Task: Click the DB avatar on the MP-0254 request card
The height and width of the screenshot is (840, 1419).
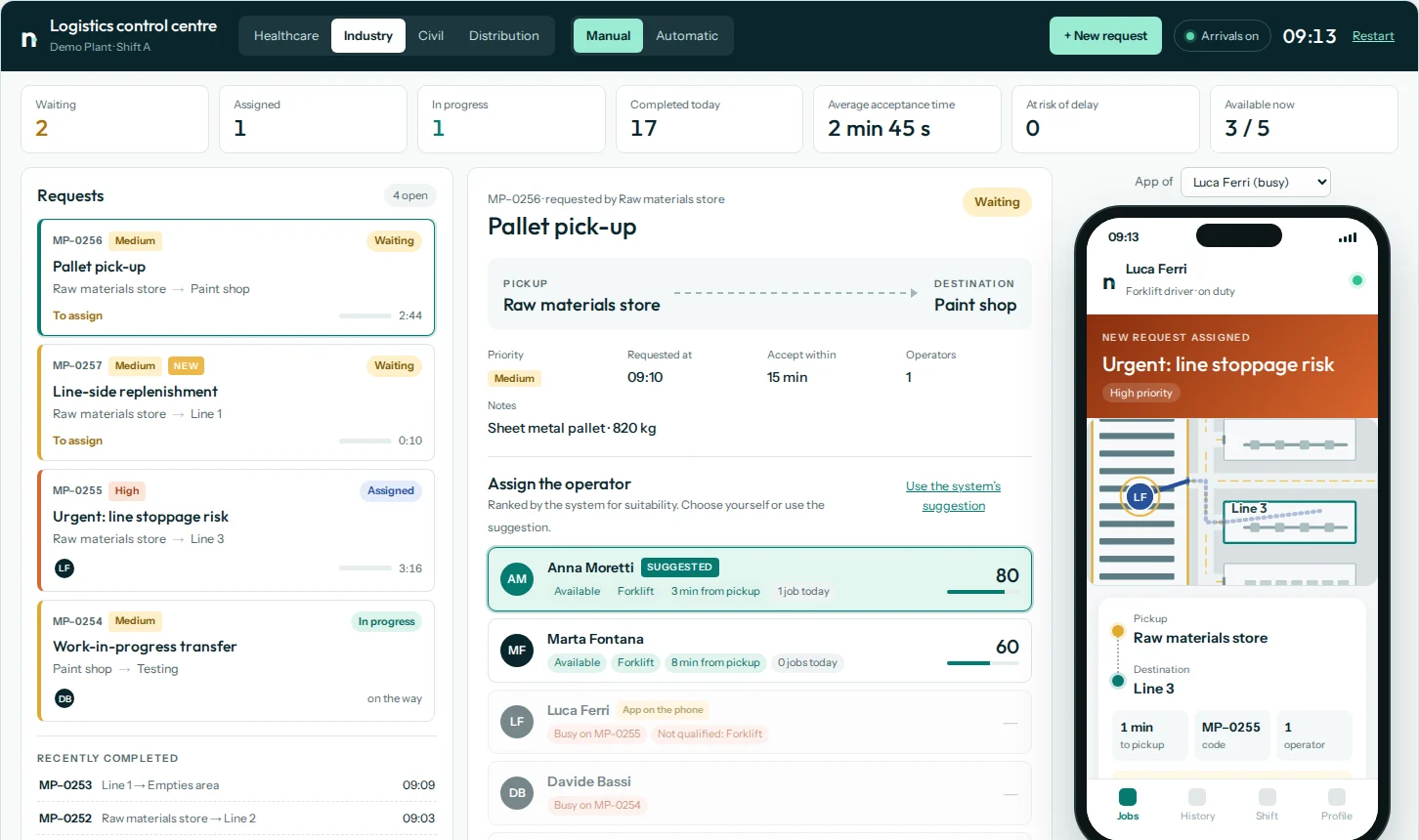Action: coord(64,698)
